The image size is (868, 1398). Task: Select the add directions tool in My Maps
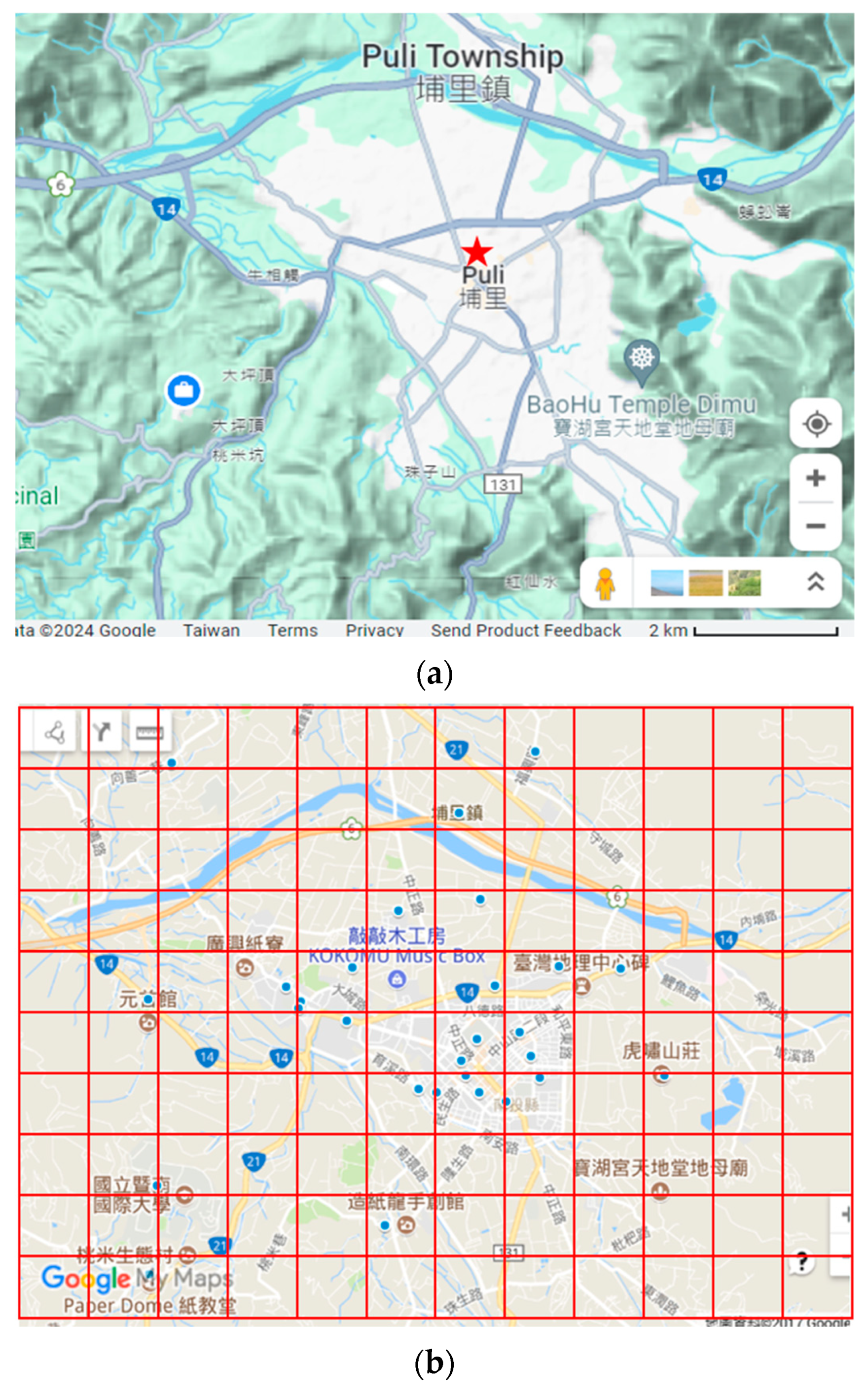pos(102,732)
